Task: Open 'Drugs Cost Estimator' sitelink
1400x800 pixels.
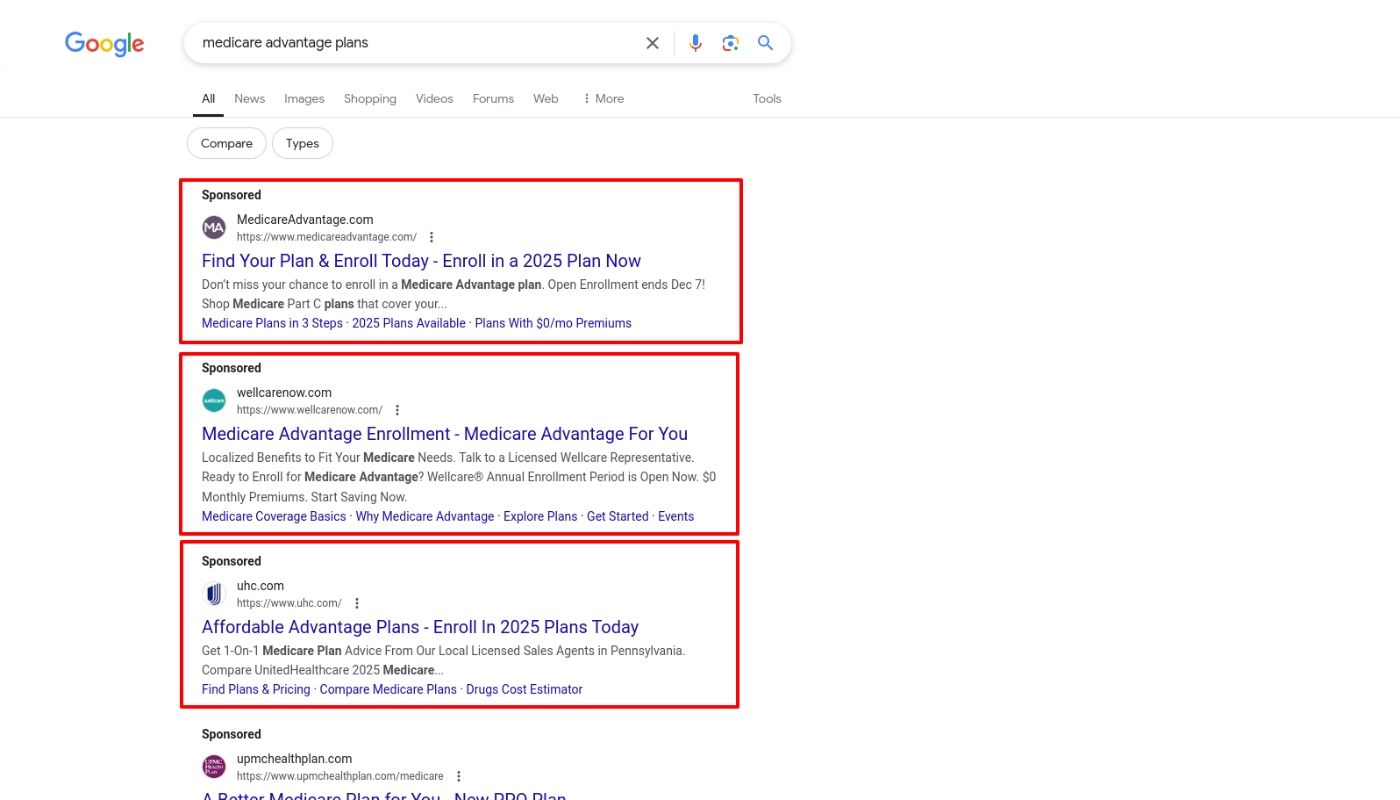Action: [524, 689]
